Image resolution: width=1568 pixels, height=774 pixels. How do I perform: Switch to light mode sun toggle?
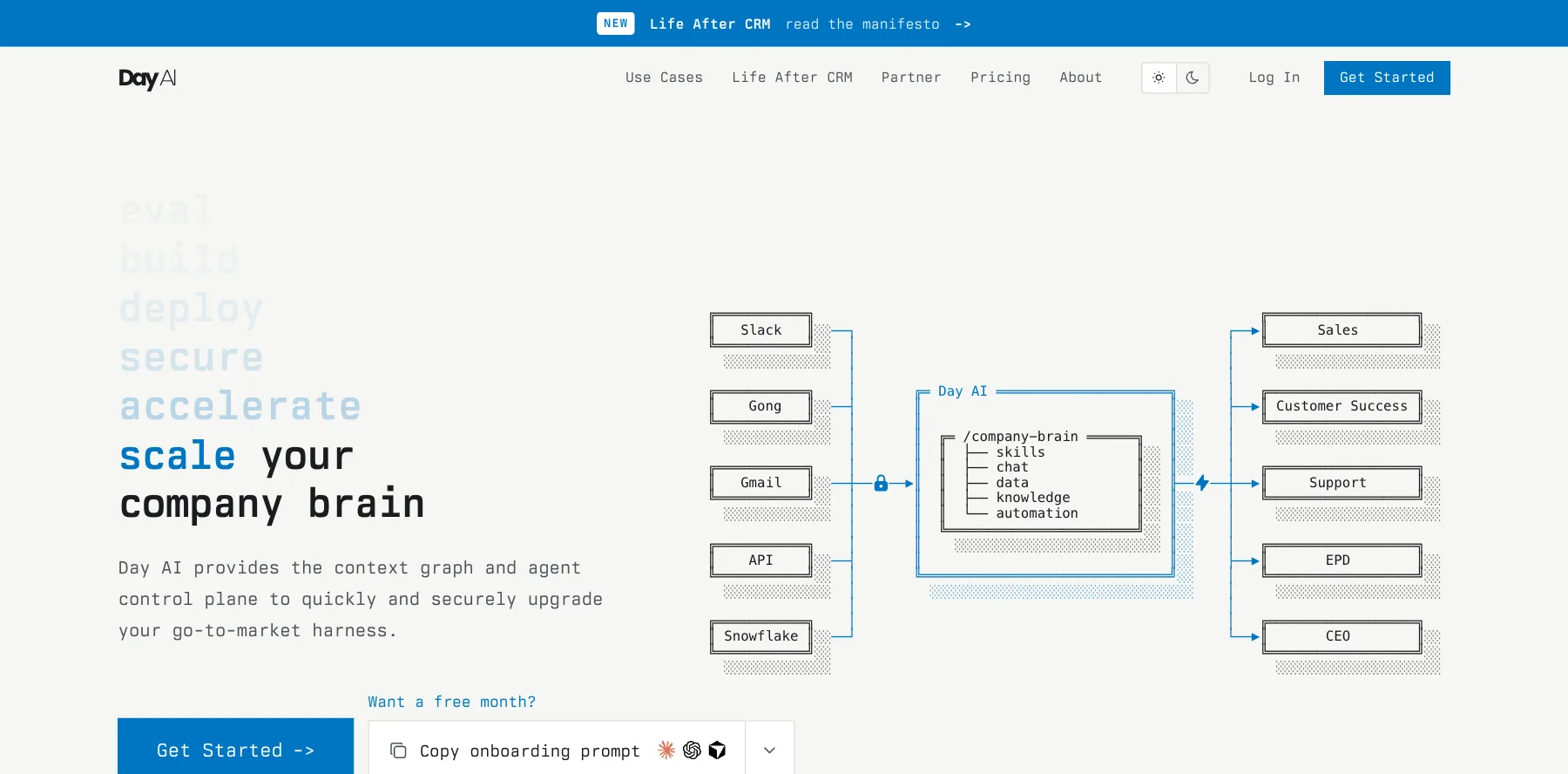(x=1159, y=78)
